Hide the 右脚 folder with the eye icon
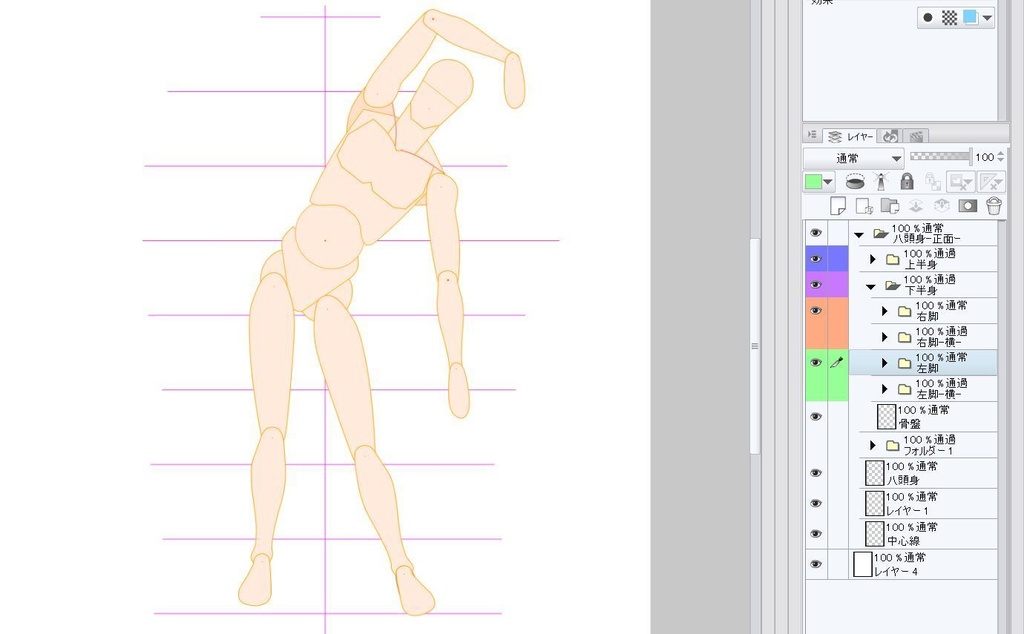 coord(816,311)
